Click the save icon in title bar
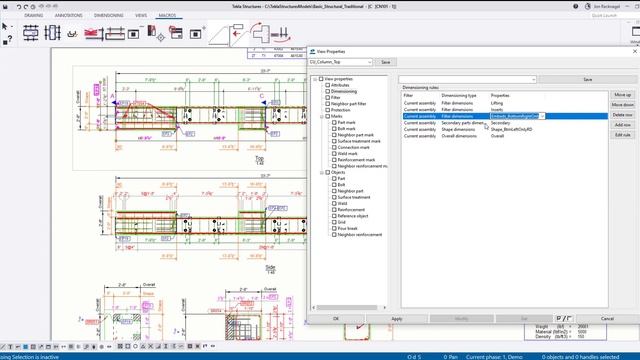 [5, 7]
